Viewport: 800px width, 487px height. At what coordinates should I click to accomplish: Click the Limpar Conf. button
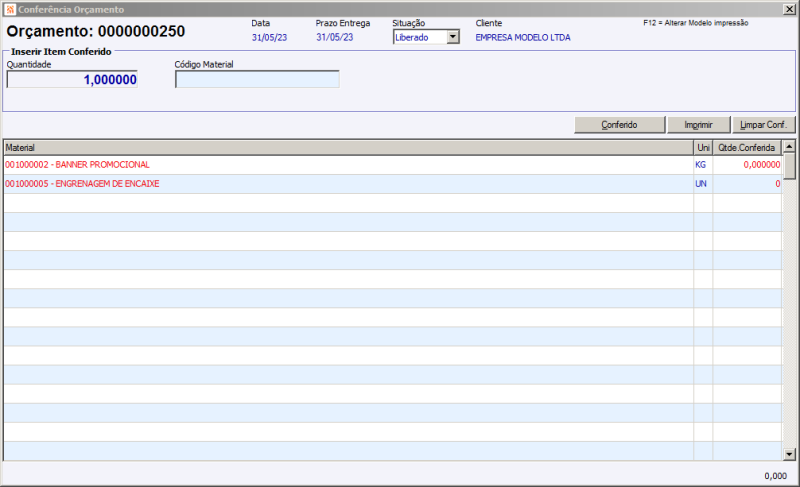(x=764, y=125)
